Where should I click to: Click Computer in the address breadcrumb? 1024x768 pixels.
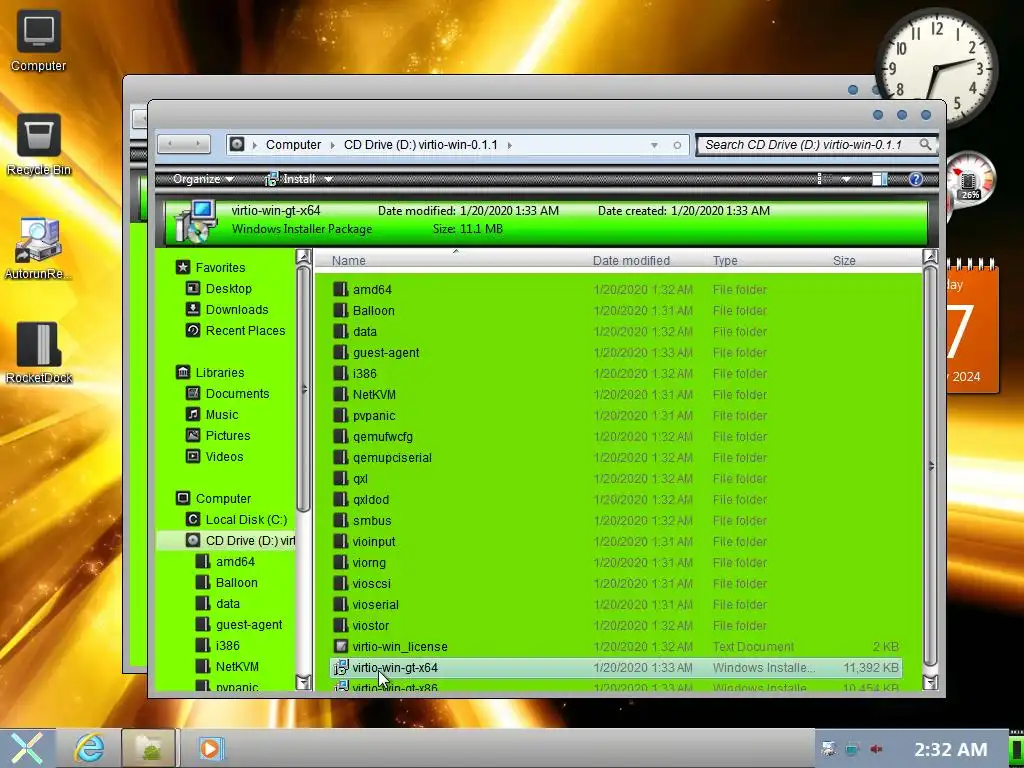pos(293,144)
